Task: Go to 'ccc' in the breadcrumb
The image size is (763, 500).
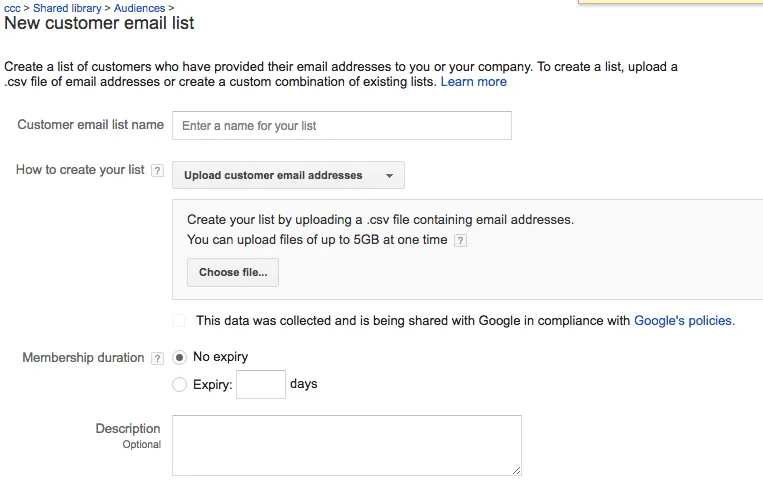Action: (x=12, y=8)
